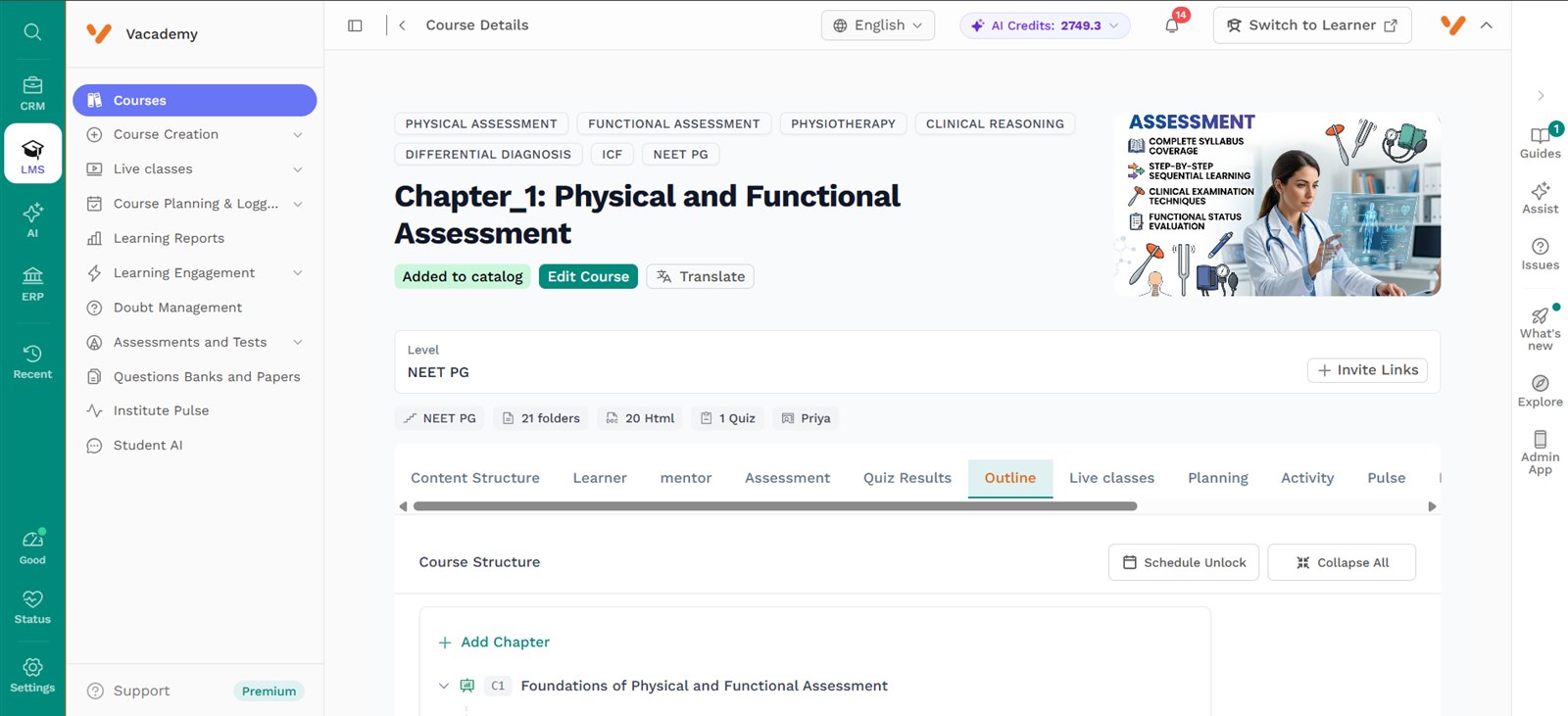
Task: Expand Assessments and Tests menu
Action: [x=298, y=342]
